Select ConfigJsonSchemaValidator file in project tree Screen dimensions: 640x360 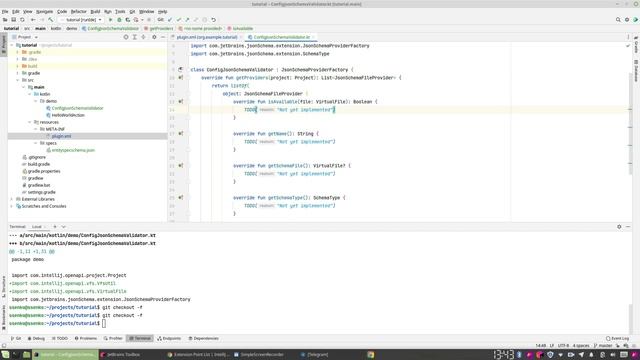click(77, 108)
